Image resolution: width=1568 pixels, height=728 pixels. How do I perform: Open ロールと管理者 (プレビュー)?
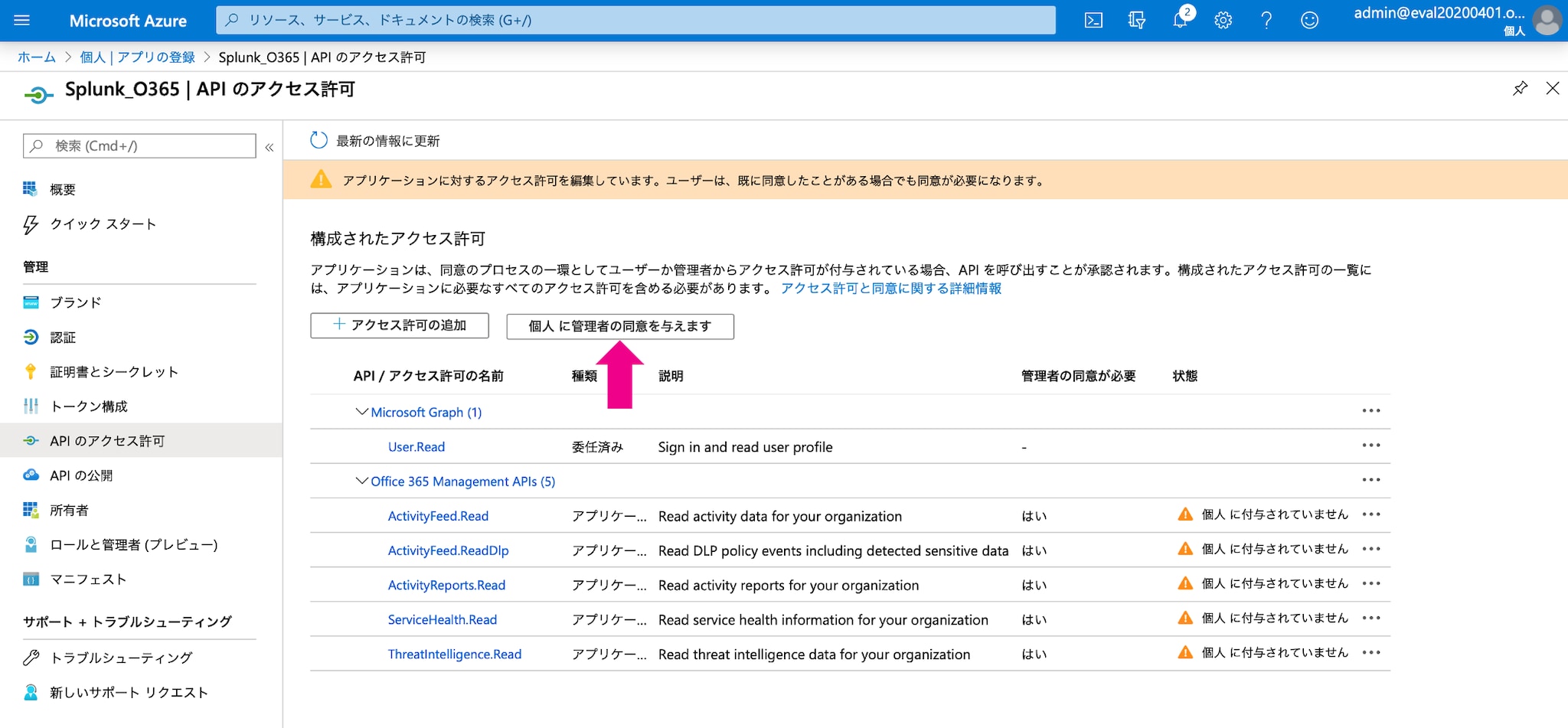pyautogui.click(x=134, y=545)
